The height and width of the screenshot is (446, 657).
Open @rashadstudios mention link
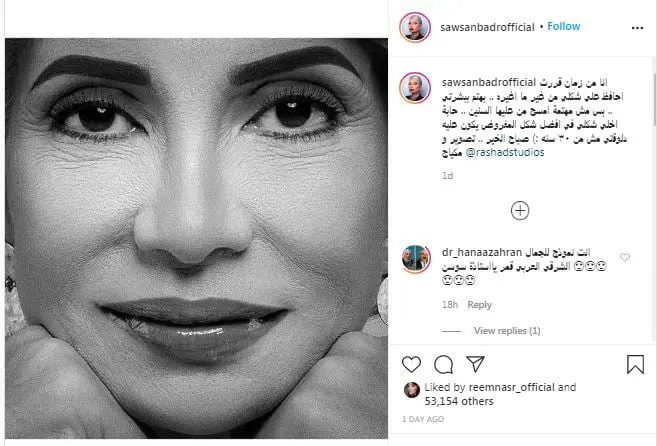point(505,153)
